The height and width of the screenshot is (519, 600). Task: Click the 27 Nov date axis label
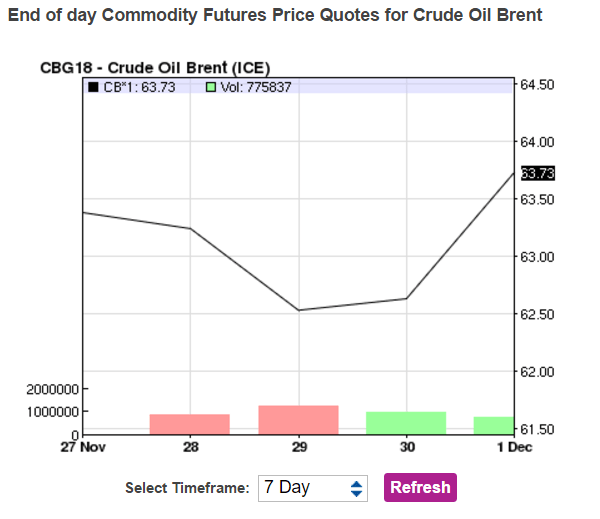click(x=82, y=447)
